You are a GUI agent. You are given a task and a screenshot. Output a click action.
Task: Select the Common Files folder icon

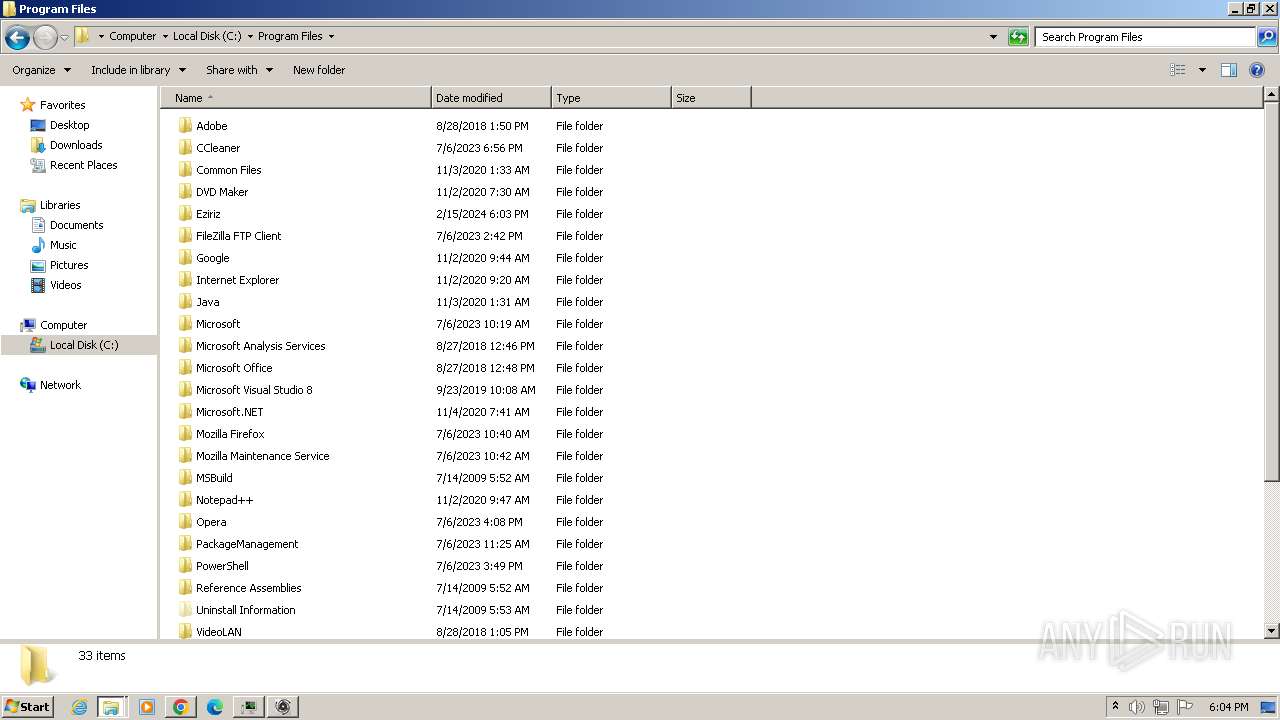[x=185, y=170]
